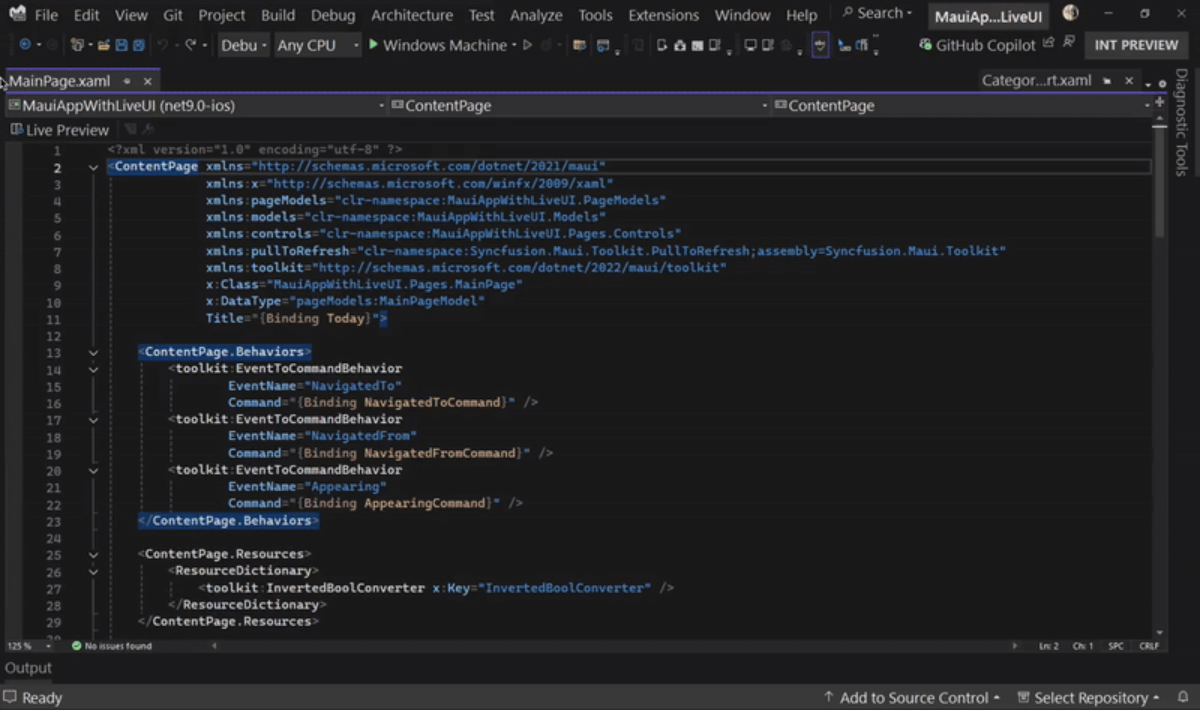Click the INT PREVIEW button
The width and height of the screenshot is (1200, 710).
pos(1136,45)
